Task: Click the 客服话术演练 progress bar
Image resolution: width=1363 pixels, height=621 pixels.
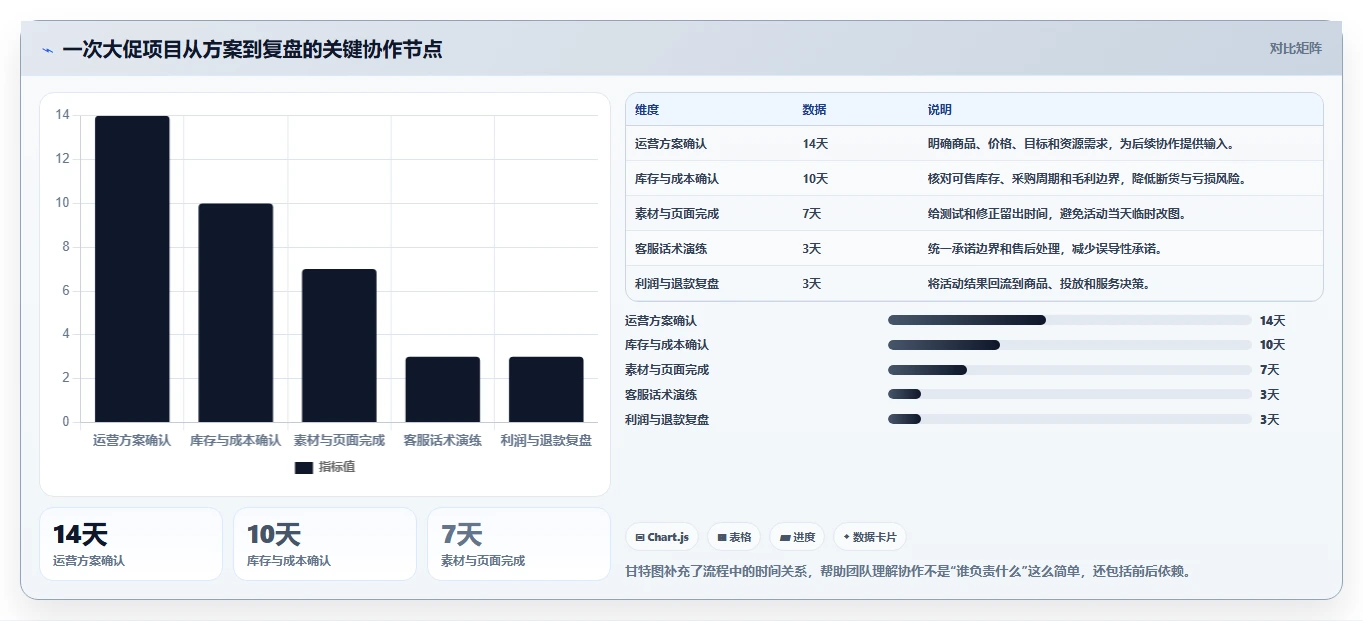Action: point(1069,395)
